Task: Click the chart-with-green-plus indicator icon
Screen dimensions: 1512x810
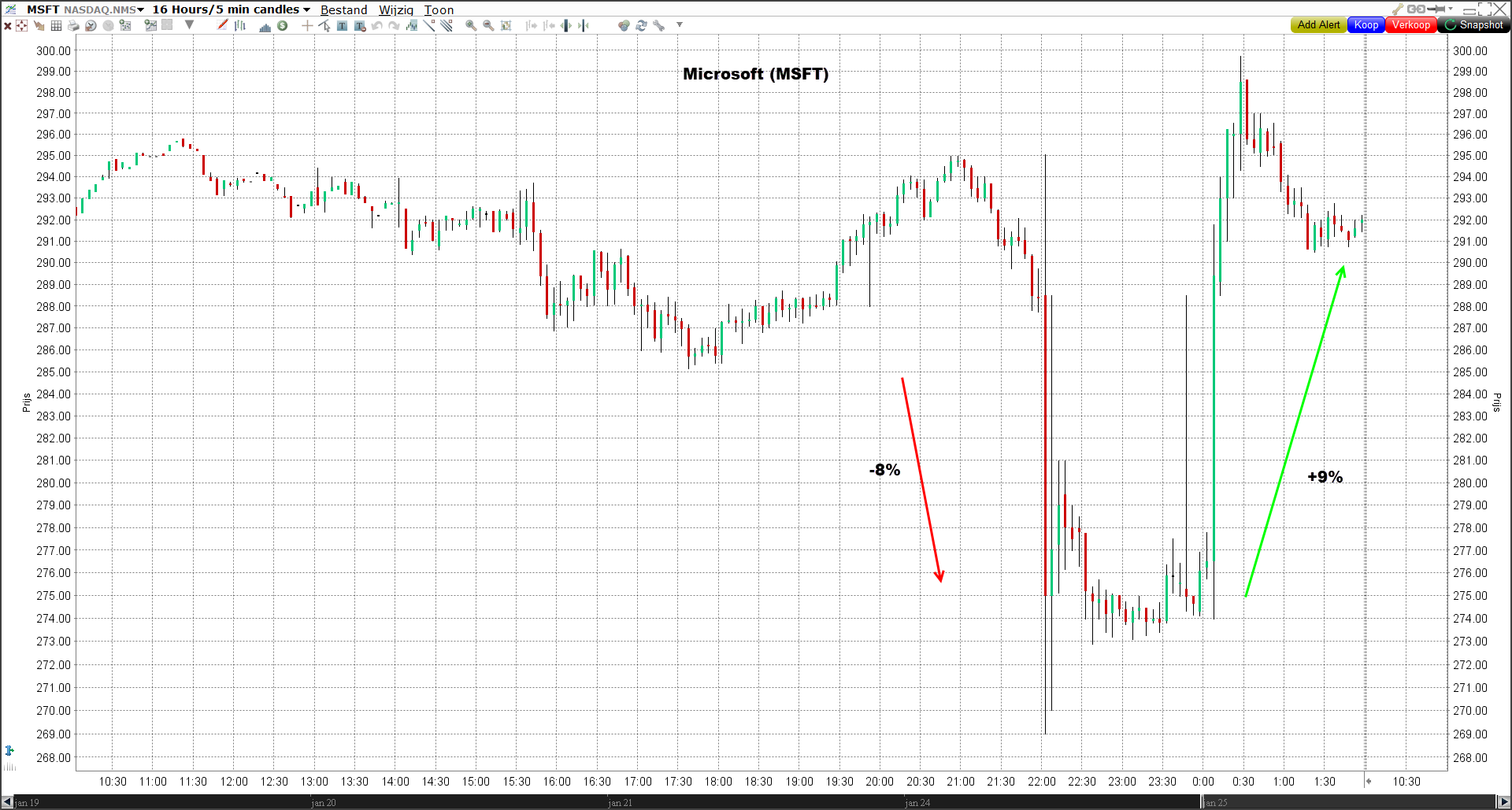Action: click(x=150, y=25)
